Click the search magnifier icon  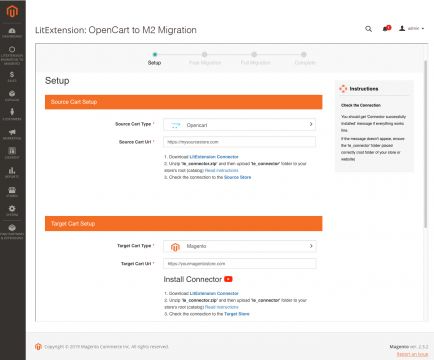[368, 29]
